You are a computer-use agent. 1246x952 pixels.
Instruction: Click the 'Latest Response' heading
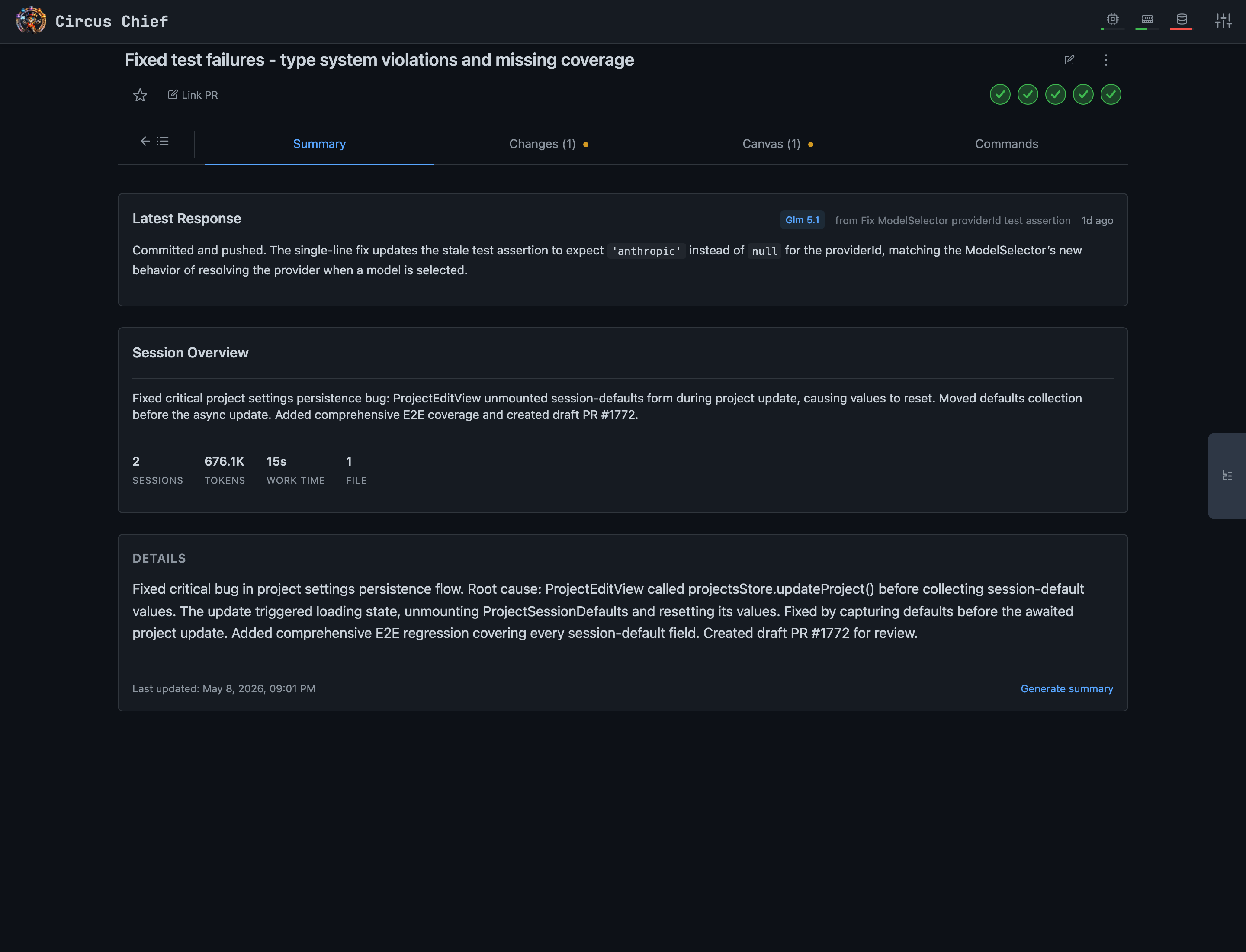click(x=186, y=219)
